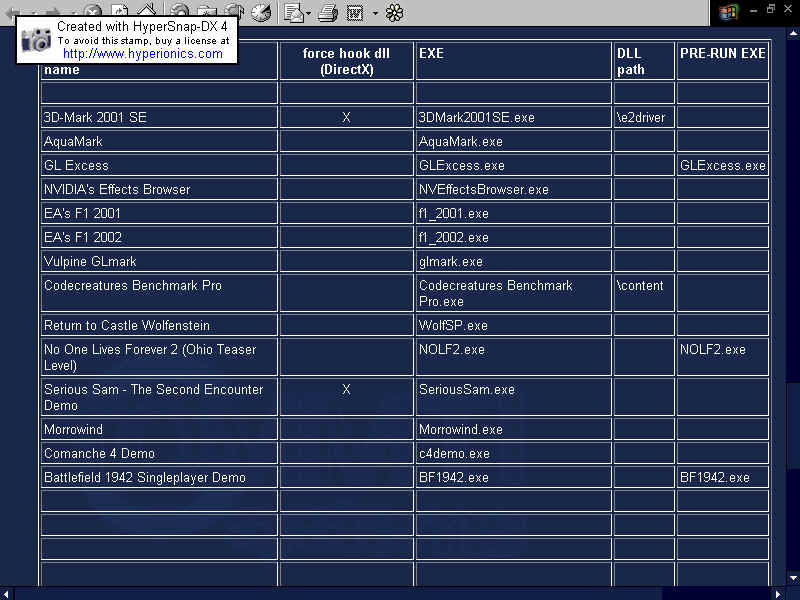This screenshot has height=600, width=800.
Task: Click 'AquaMark.exe' cell
Action: [513, 141]
